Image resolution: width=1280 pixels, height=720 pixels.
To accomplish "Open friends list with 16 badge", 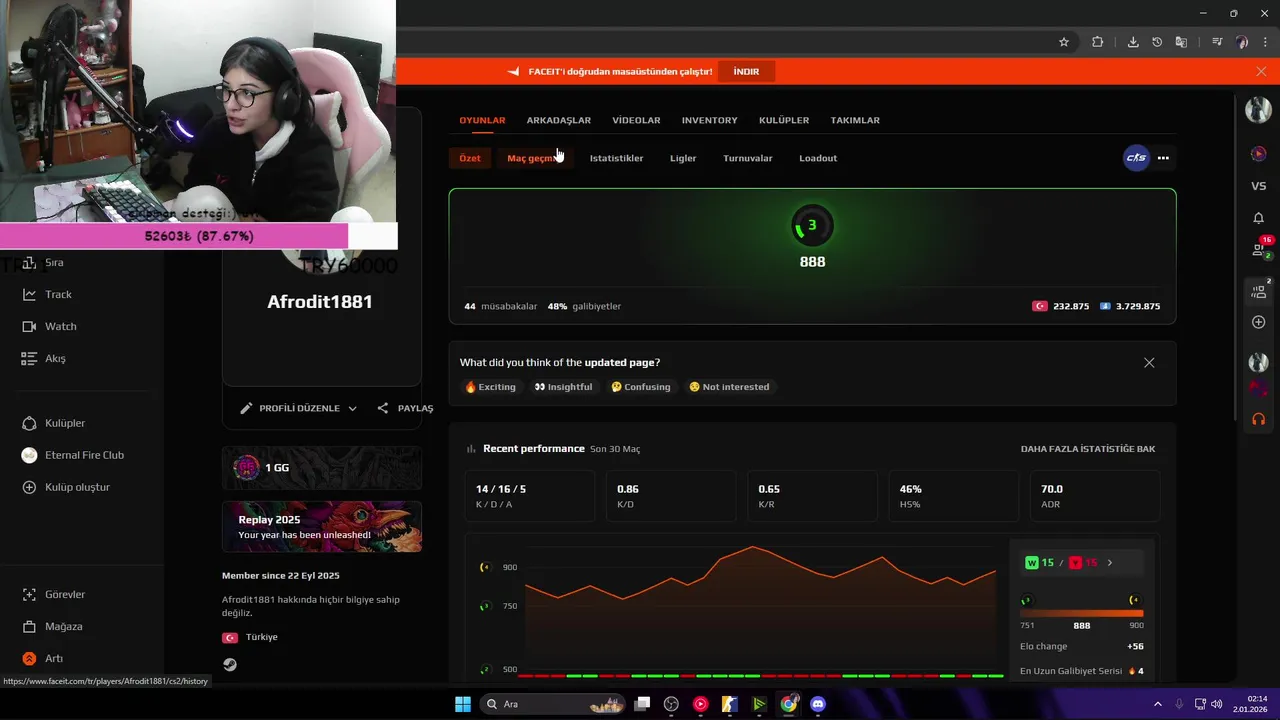I will click(1260, 248).
